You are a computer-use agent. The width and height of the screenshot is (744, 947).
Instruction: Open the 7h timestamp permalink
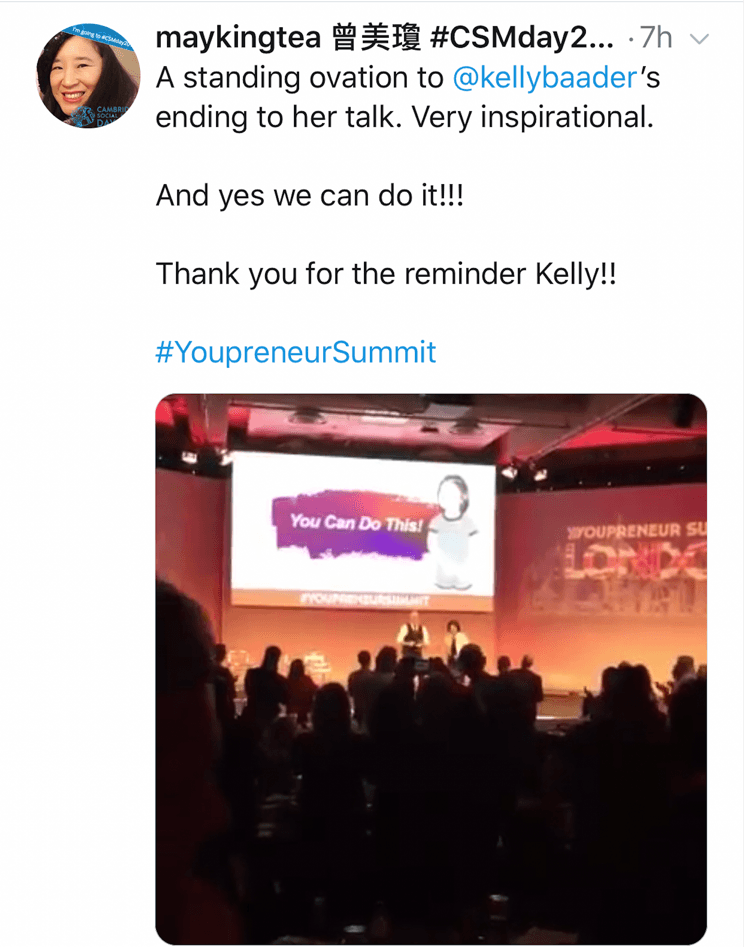(x=656, y=38)
